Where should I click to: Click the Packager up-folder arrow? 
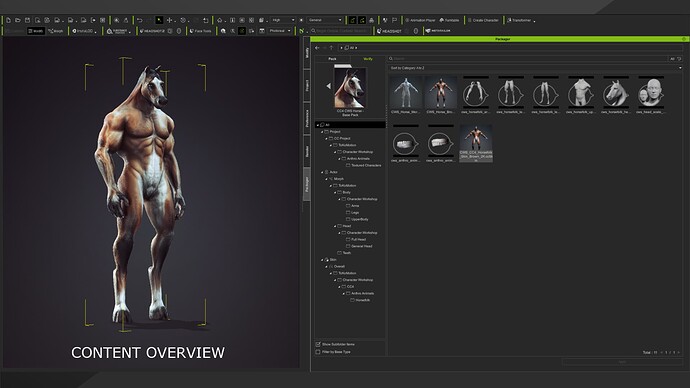point(331,48)
